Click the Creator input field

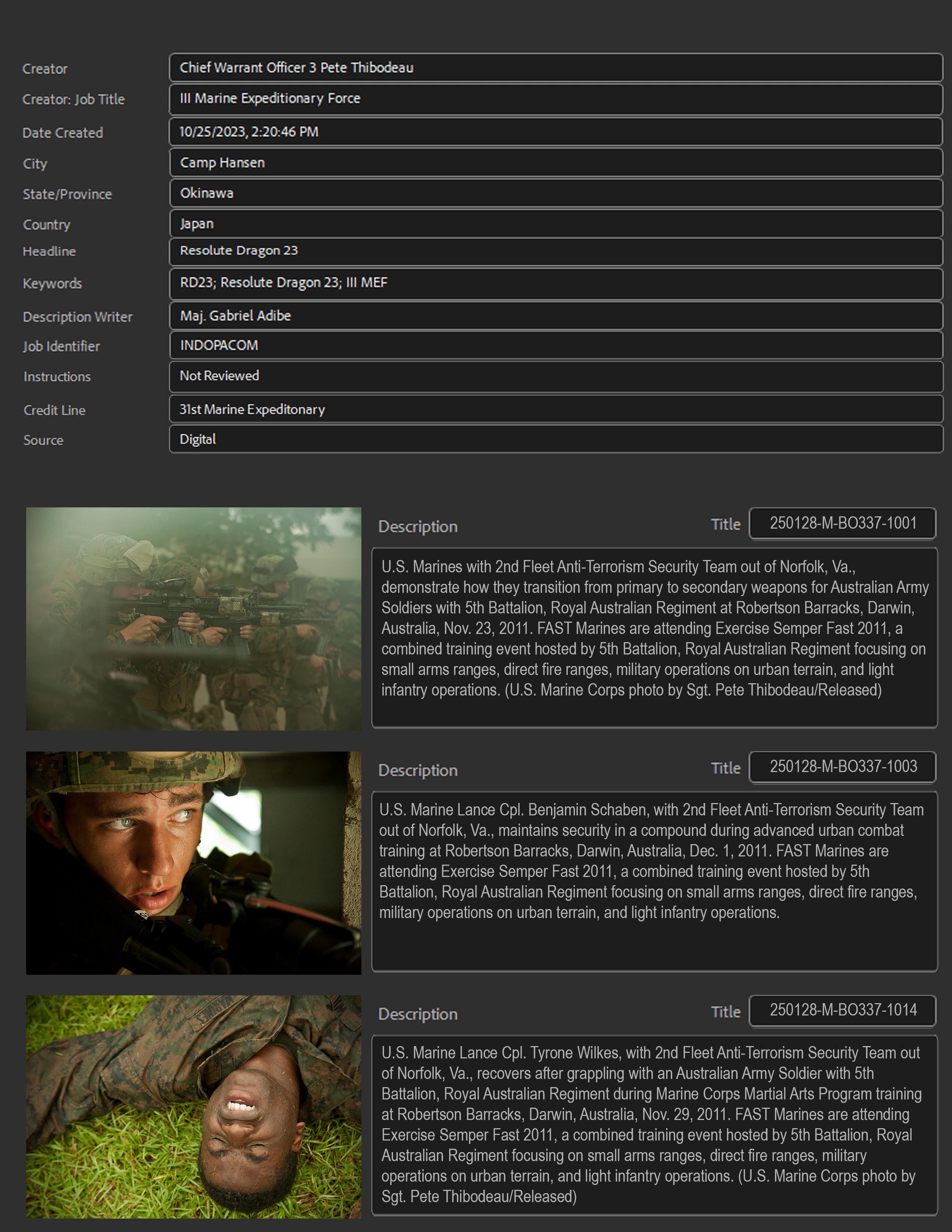556,68
